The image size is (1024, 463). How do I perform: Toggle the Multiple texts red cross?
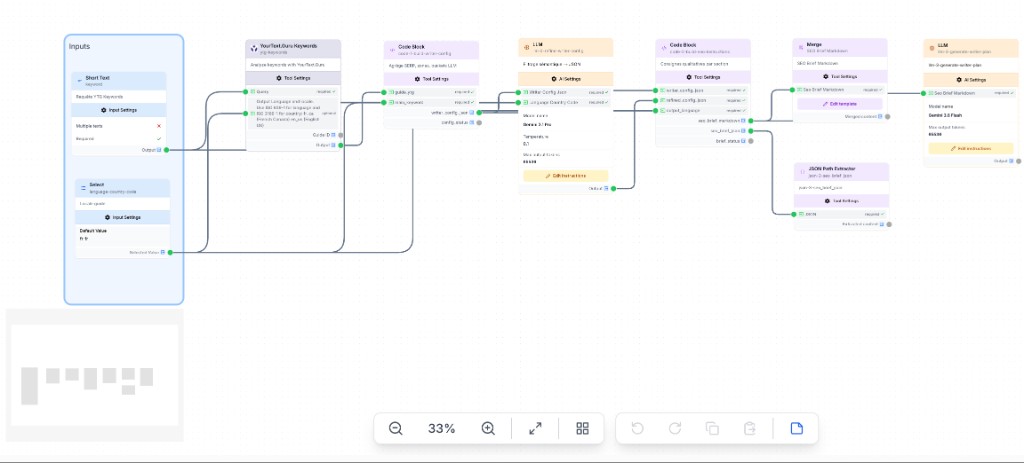tap(159, 126)
